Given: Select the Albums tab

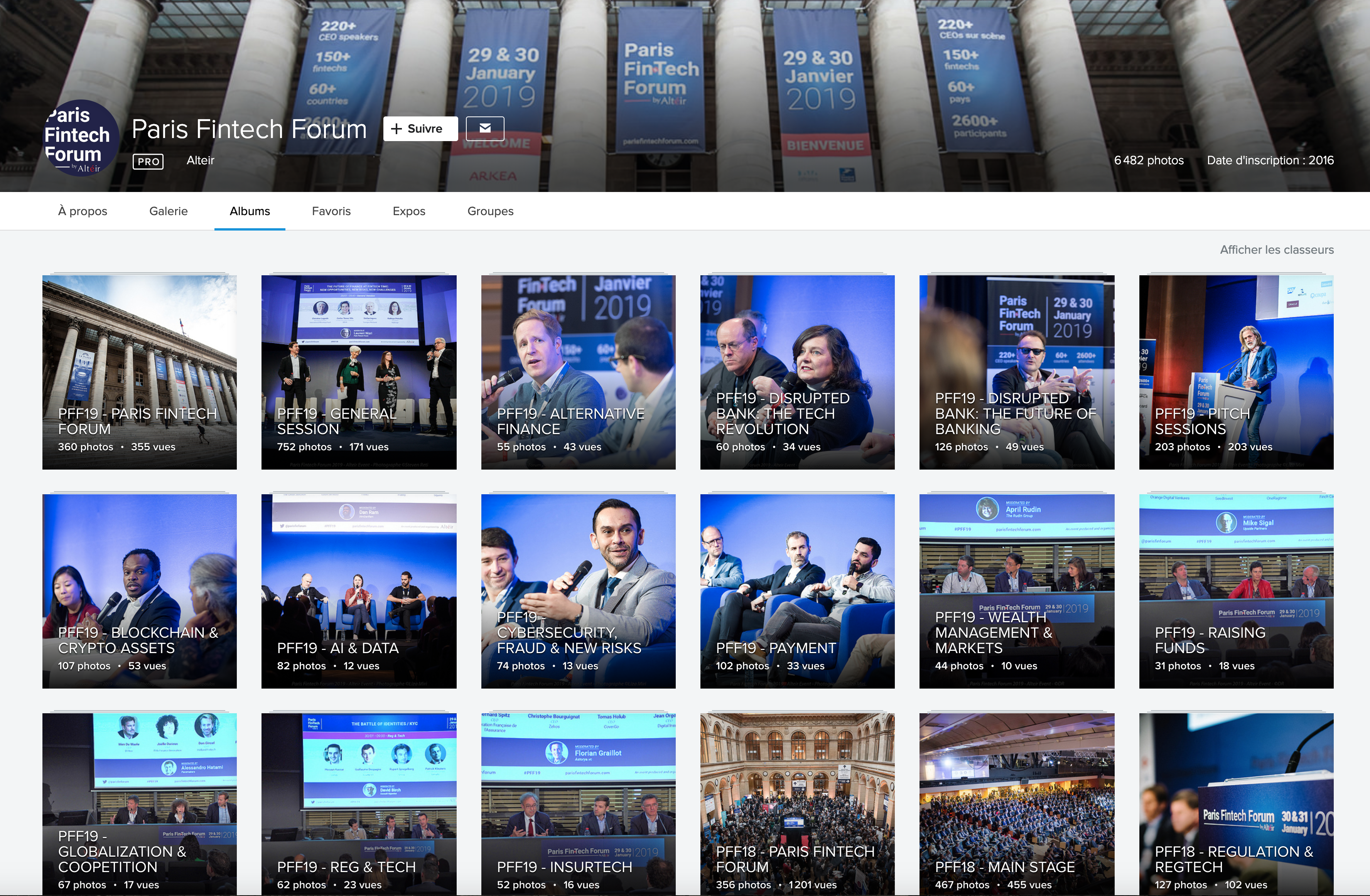Looking at the screenshot, I should point(250,211).
